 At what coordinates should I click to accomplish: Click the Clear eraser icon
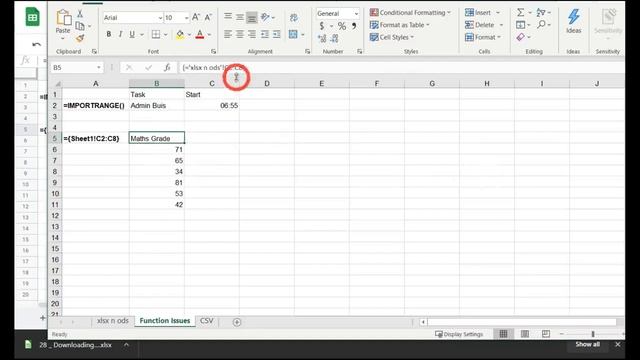click(520, 37)
